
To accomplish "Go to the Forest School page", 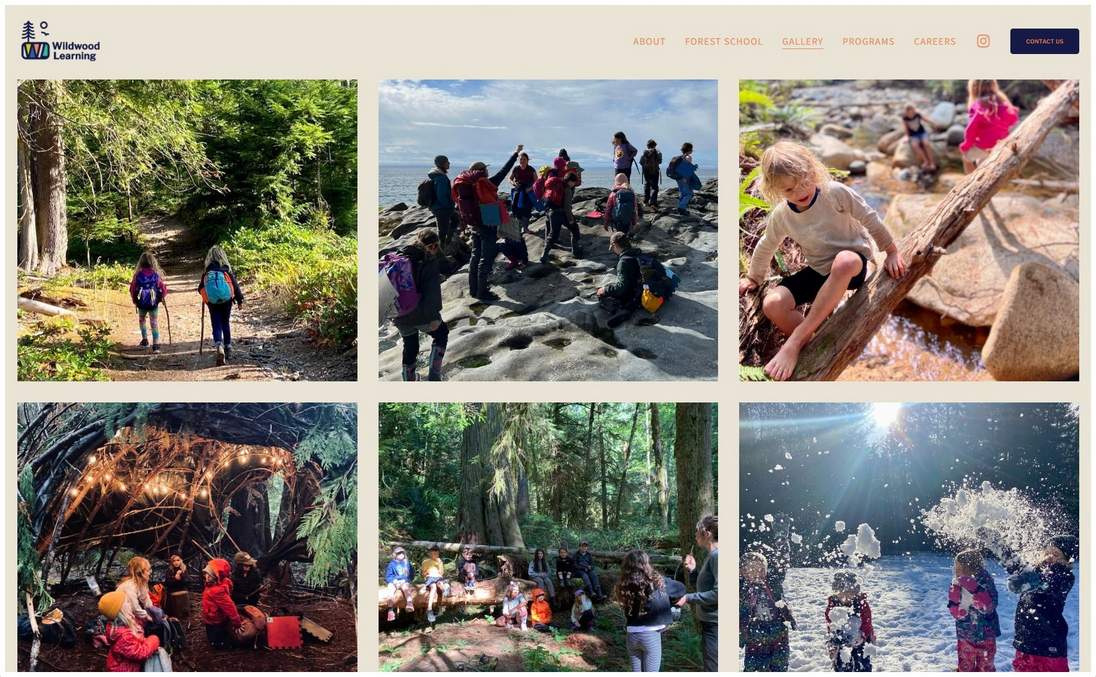I will pos(723,42).
